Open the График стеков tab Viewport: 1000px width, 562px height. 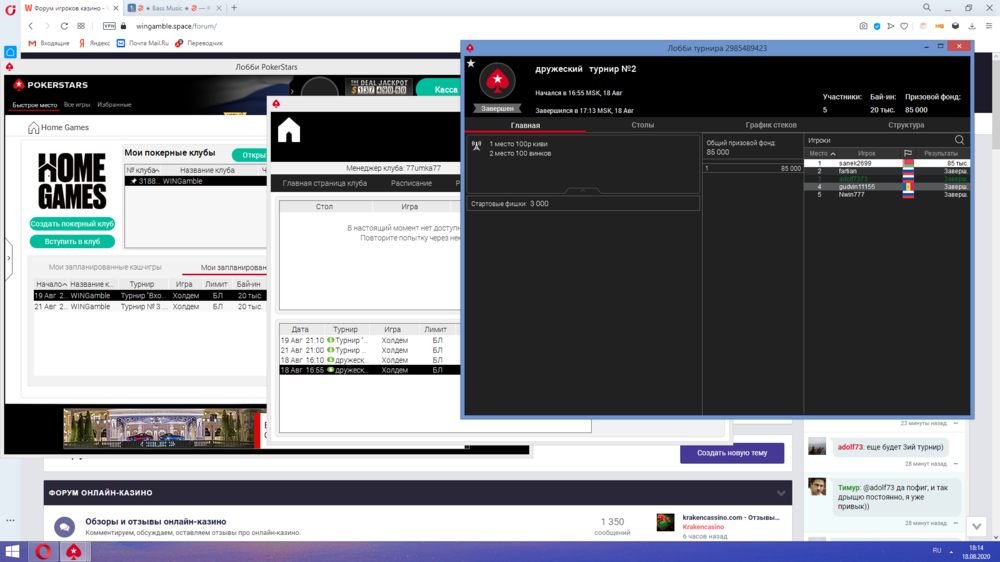coord(771,125)
